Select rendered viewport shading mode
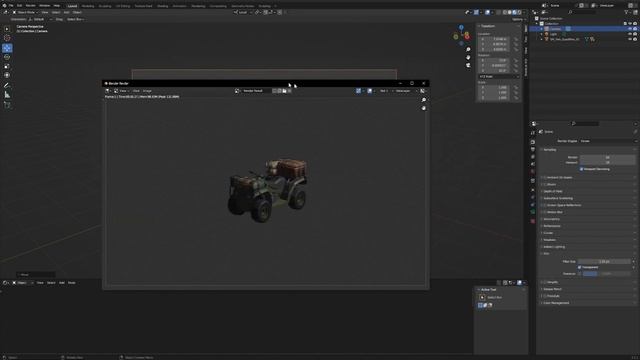Viewport: 640px width, 360px height. tap(519, 12)
